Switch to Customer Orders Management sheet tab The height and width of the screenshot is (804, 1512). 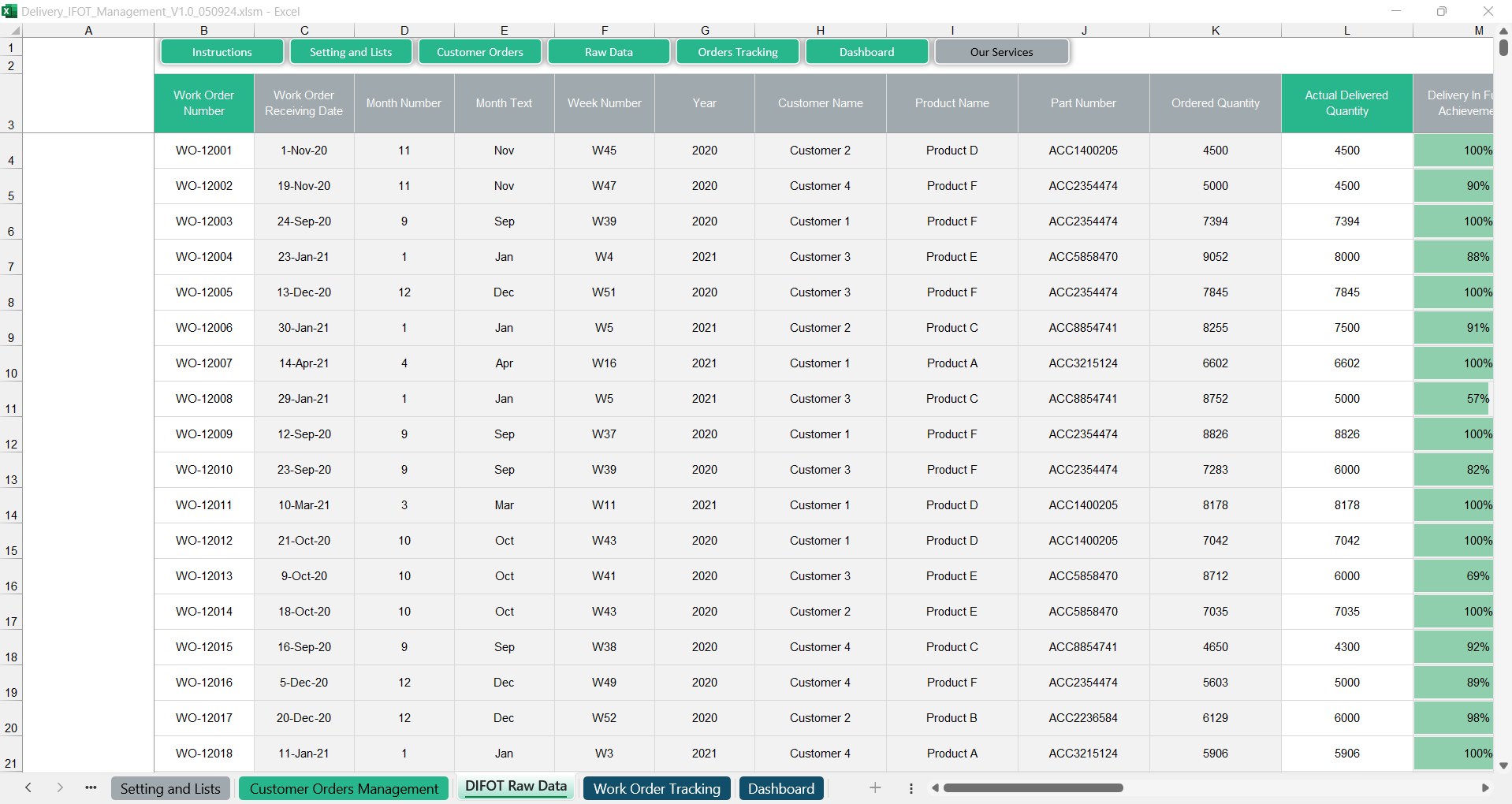pyautogui.click(x=344, y=788)
